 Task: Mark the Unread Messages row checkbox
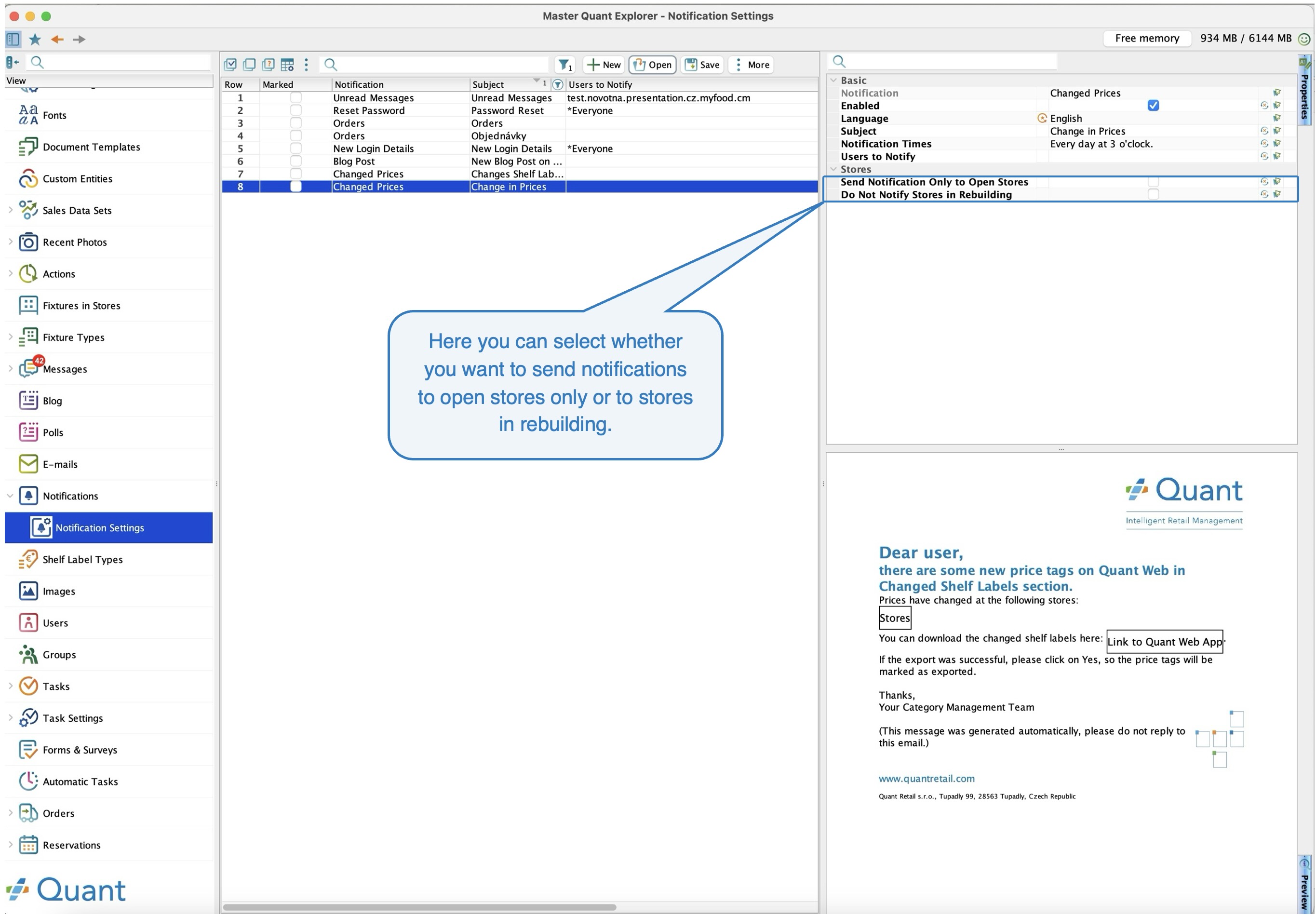click(x=296, y=97)
